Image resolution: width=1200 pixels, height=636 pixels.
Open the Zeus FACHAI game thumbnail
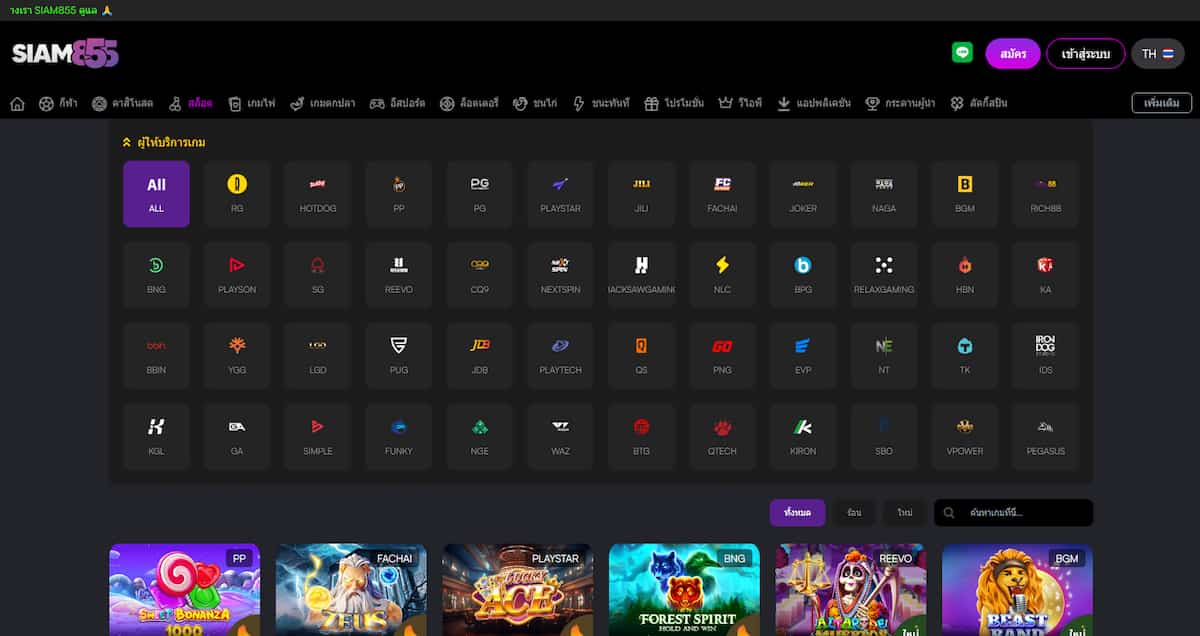351,590
